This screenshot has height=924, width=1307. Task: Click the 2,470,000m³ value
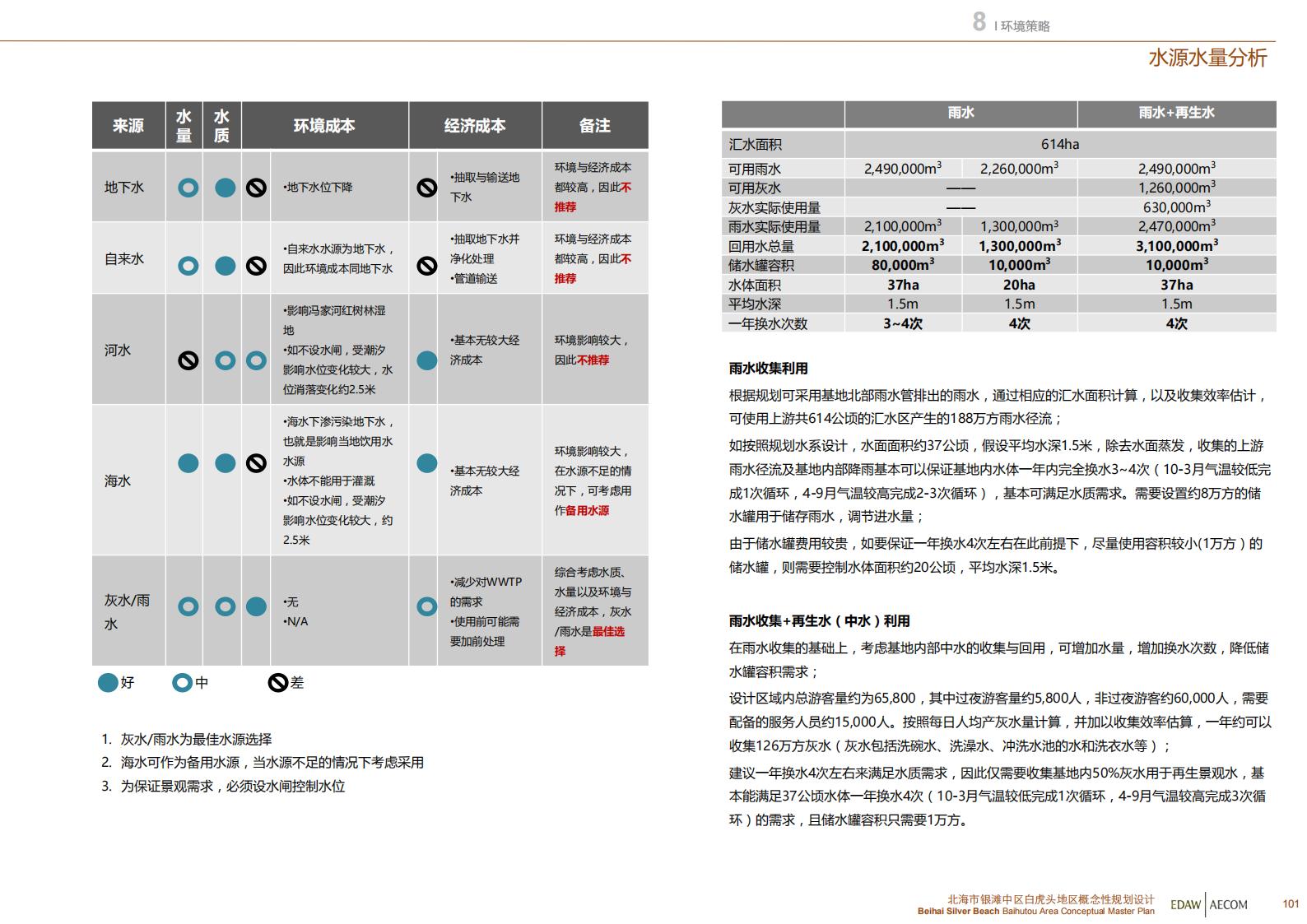click(x=1177, y=226)
